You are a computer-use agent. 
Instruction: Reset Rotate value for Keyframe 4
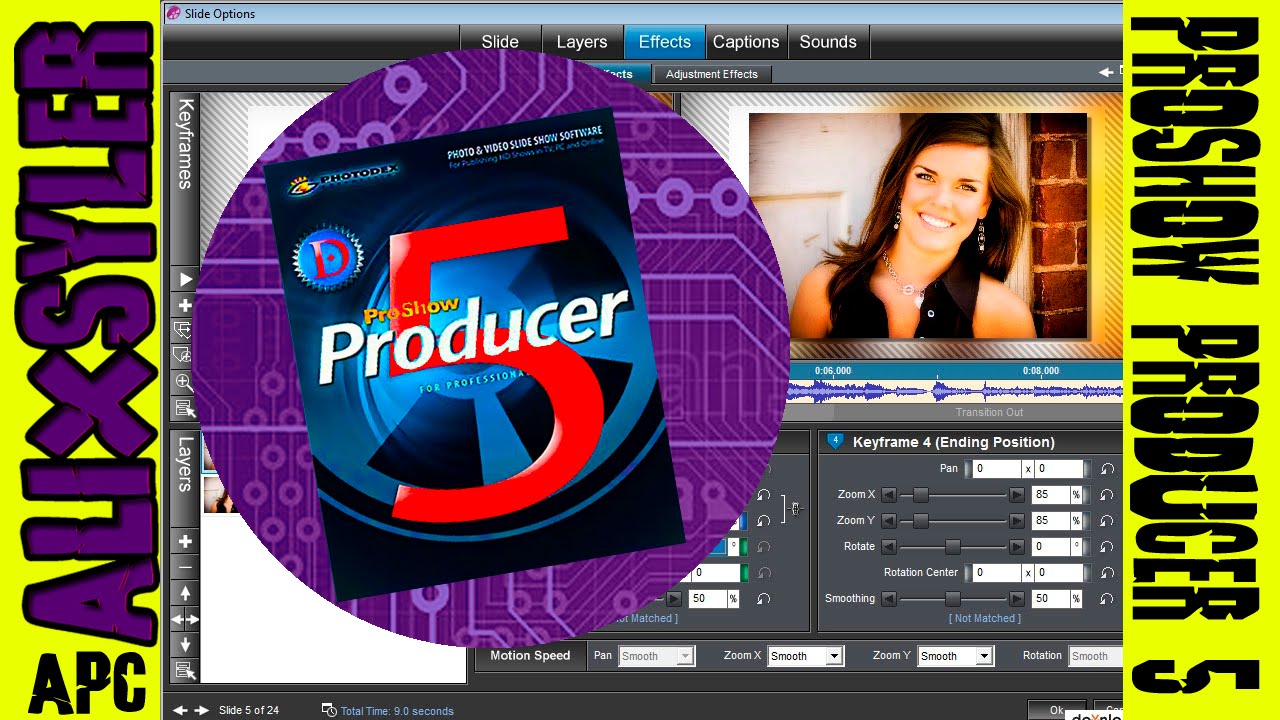pos(1107,546)
